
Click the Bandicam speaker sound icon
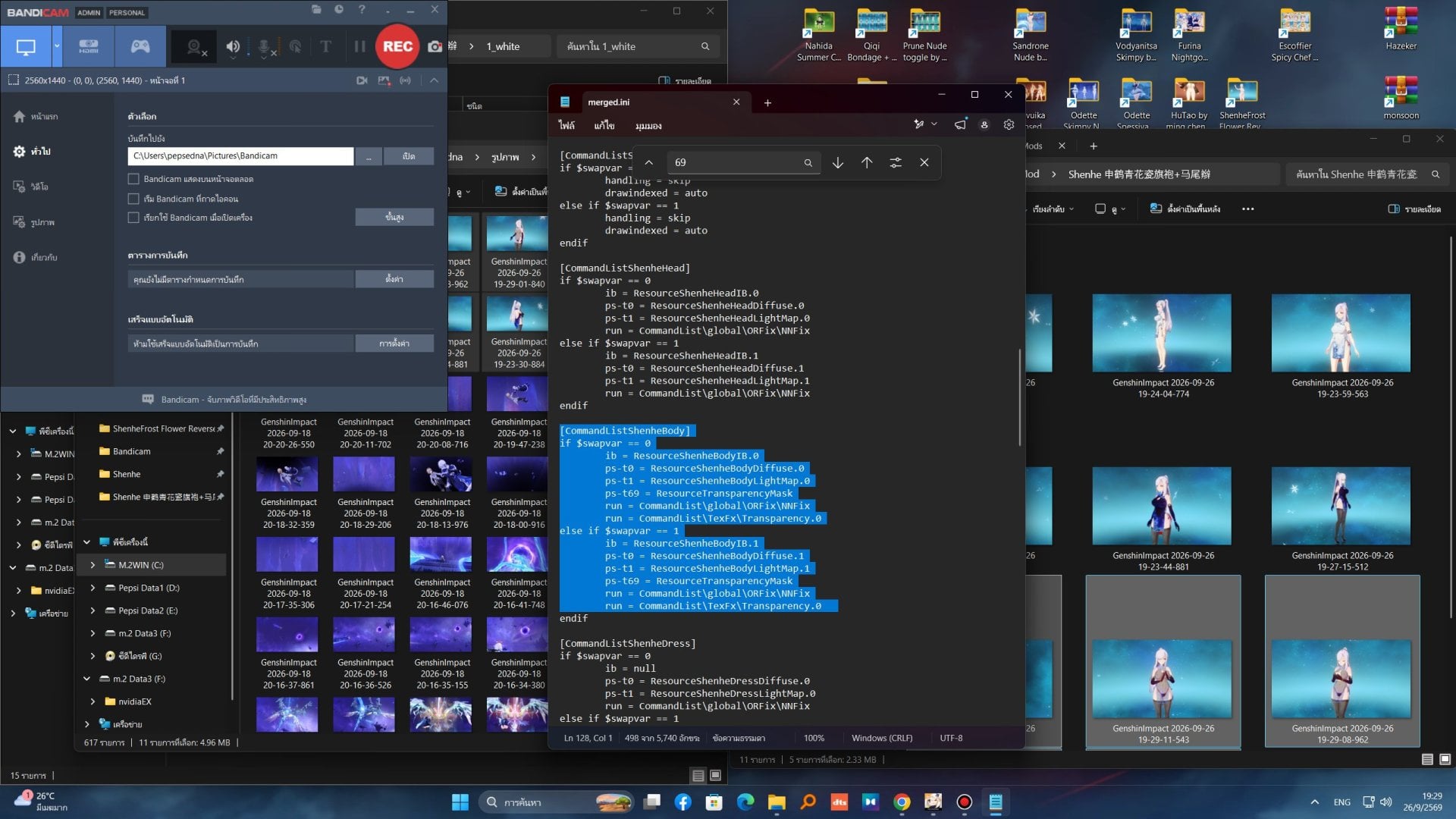233,47
